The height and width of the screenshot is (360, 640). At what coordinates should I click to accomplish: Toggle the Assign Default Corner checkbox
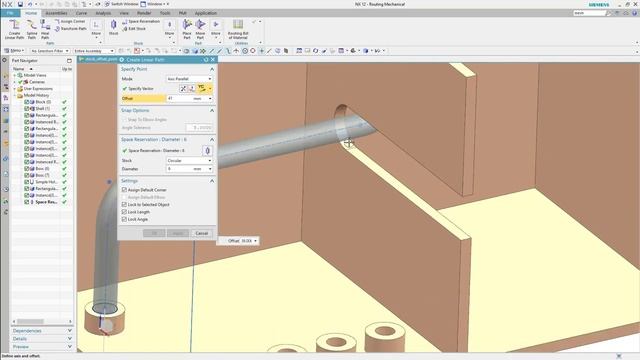[124, 190]
